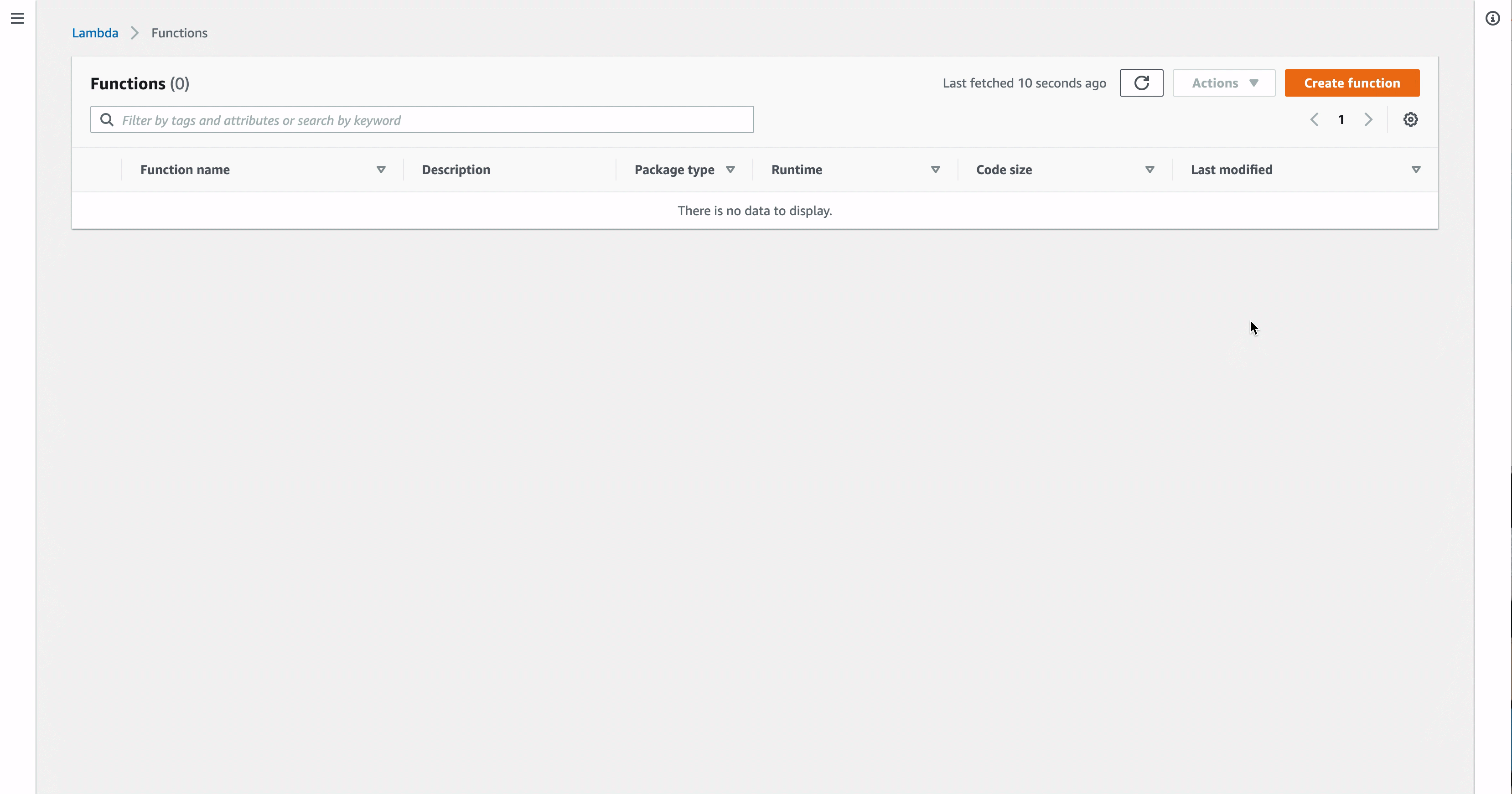This screenshot has width=1512, height=794.
Task: Expand the Last modified column filter
Action: [1418, 169]
